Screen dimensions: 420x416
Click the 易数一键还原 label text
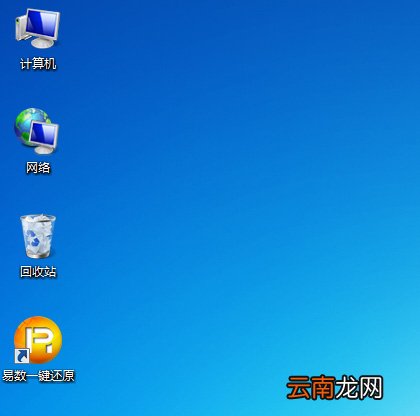point(38,376)
